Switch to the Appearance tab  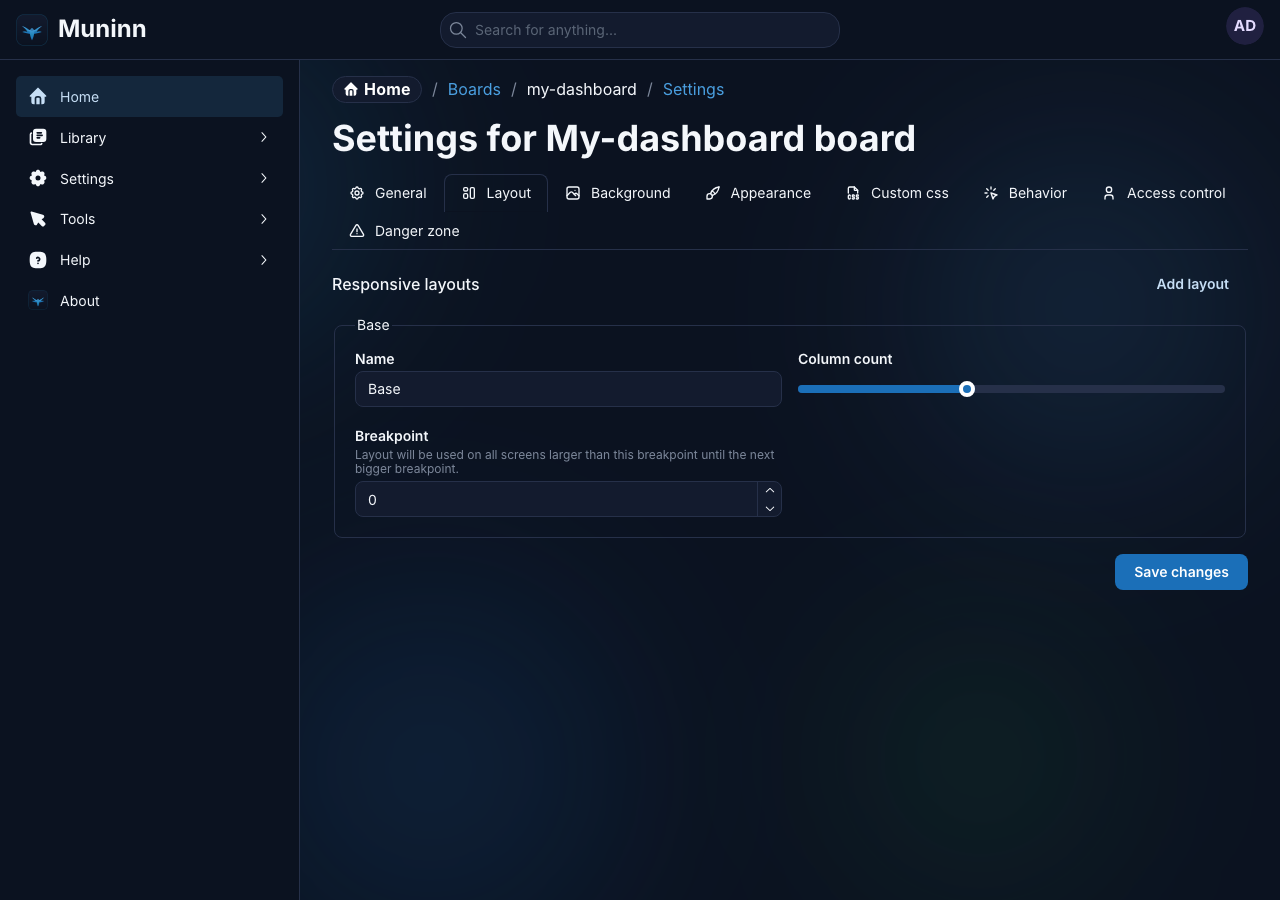758,193
